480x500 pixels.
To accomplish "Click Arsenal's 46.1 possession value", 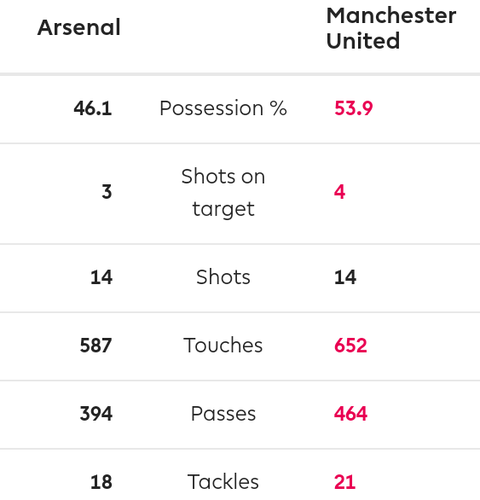I will (93, 109).
